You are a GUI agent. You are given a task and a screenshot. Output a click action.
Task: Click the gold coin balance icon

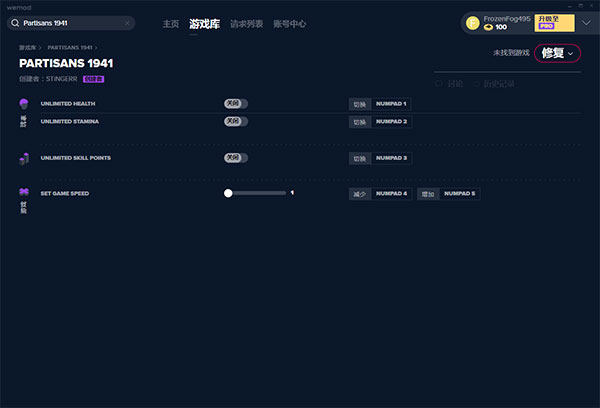488,27
